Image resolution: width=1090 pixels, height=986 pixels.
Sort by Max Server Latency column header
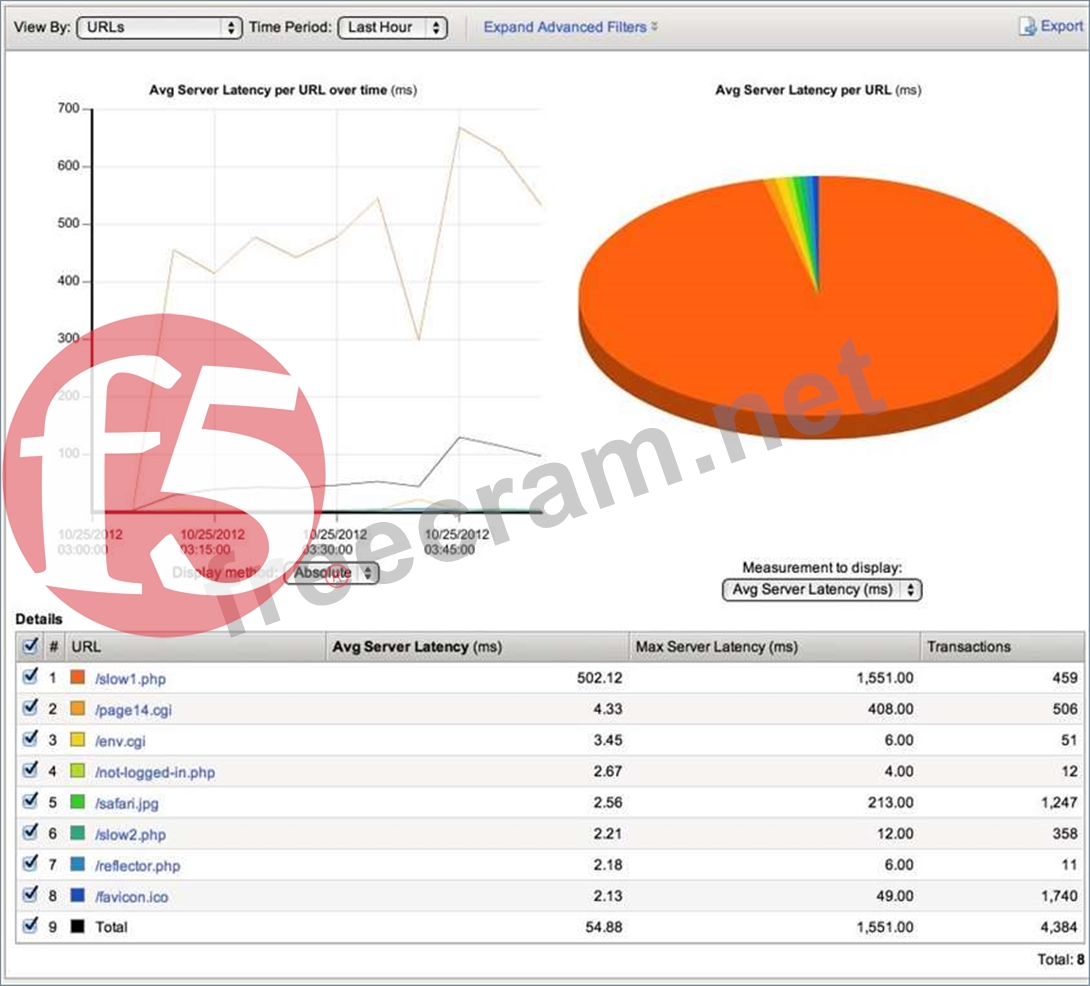click(774, 647)
